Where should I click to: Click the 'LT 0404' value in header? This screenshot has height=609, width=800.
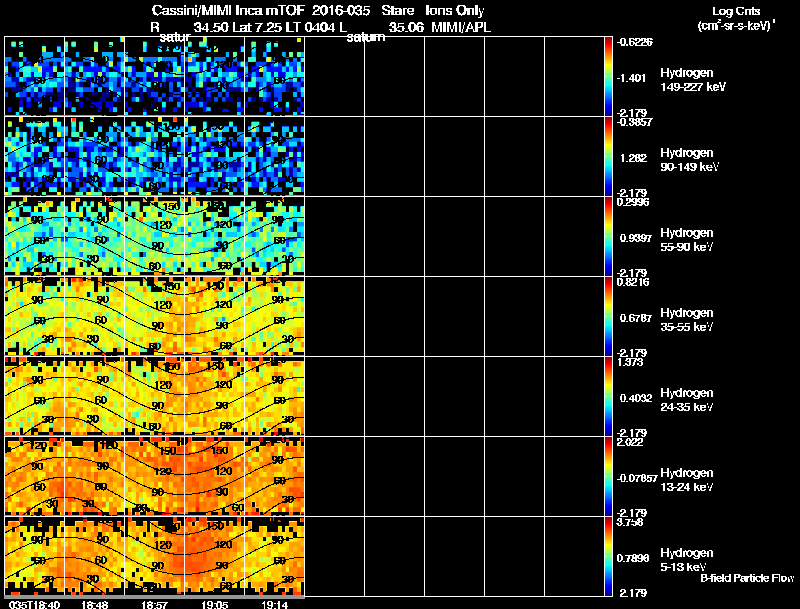point(311,27)
